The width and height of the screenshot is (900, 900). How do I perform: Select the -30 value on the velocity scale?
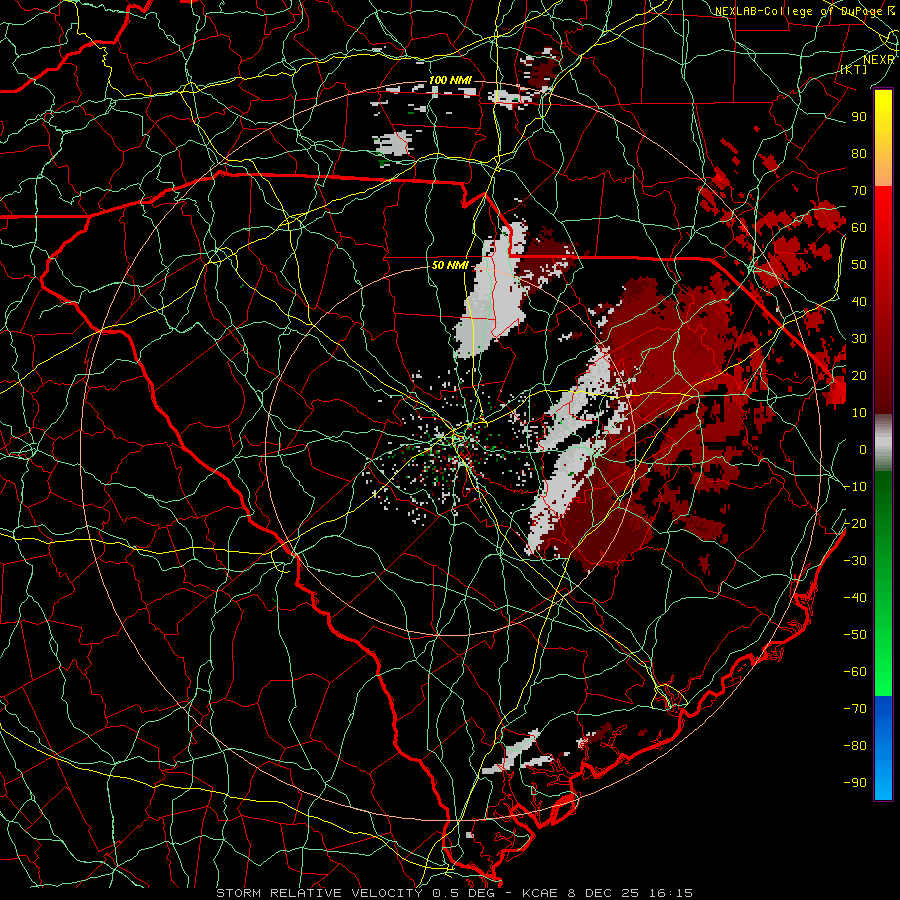coord(855,561)
